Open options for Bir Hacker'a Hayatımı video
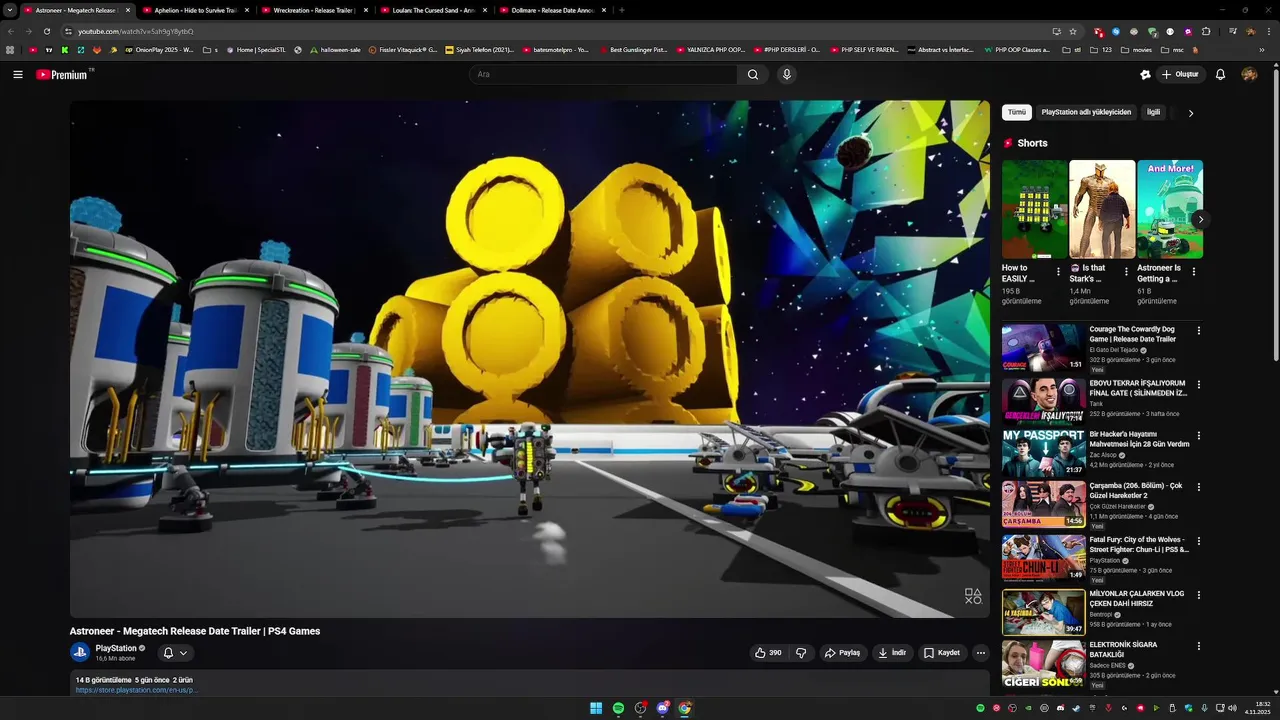 1199,435
